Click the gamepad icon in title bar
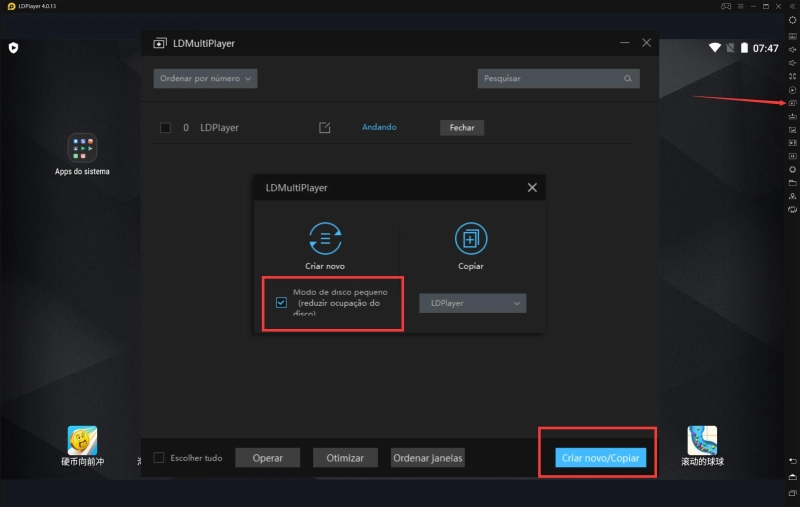 (x=725, y=6)
